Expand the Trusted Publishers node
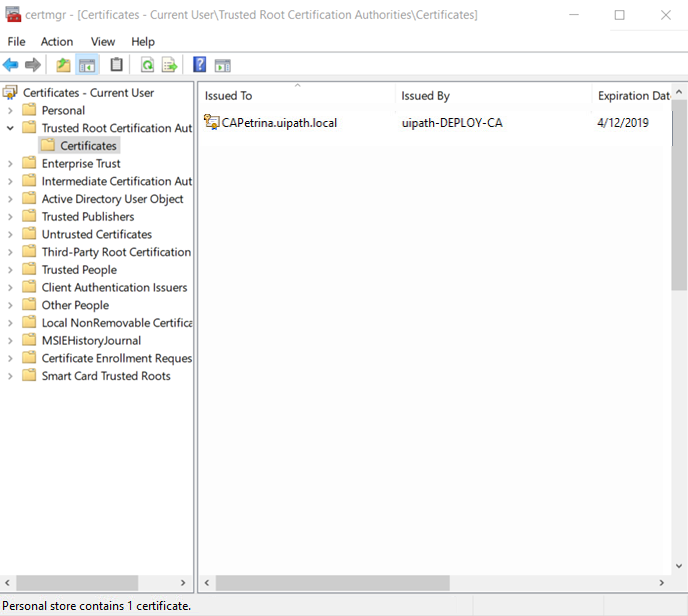 (x=10, y=217)
